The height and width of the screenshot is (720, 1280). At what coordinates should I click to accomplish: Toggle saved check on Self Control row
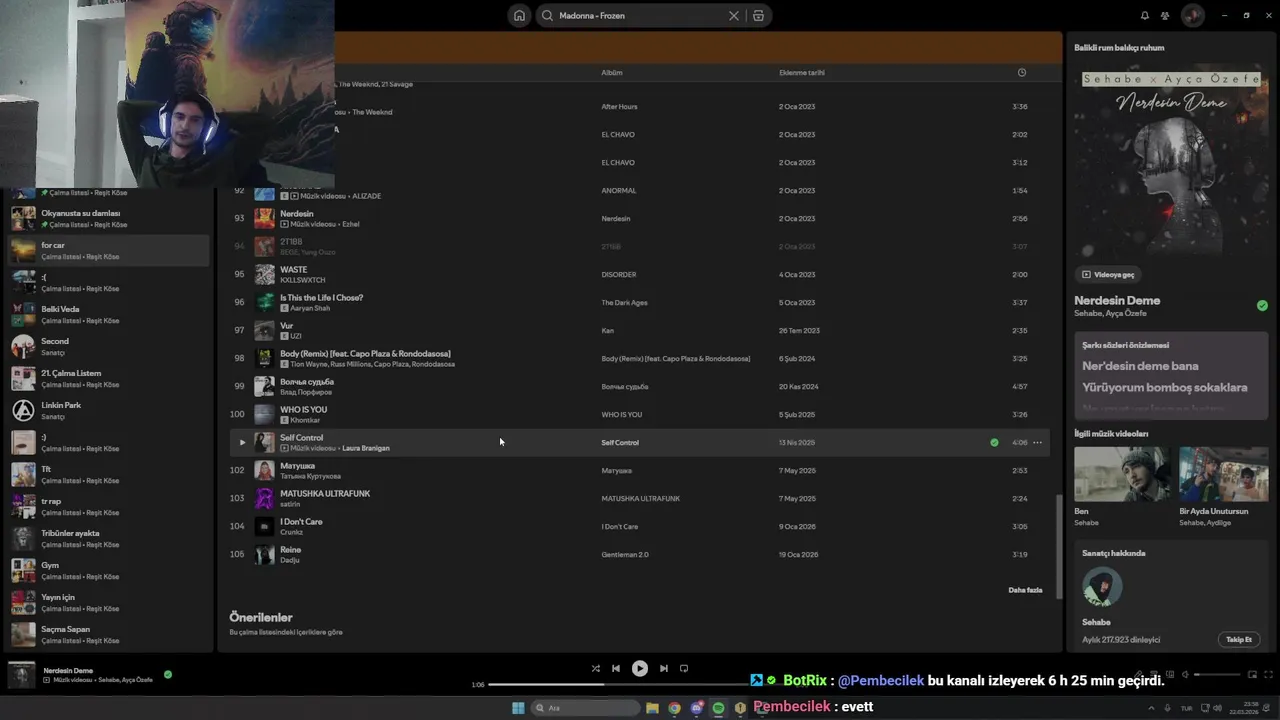(994, 442)
